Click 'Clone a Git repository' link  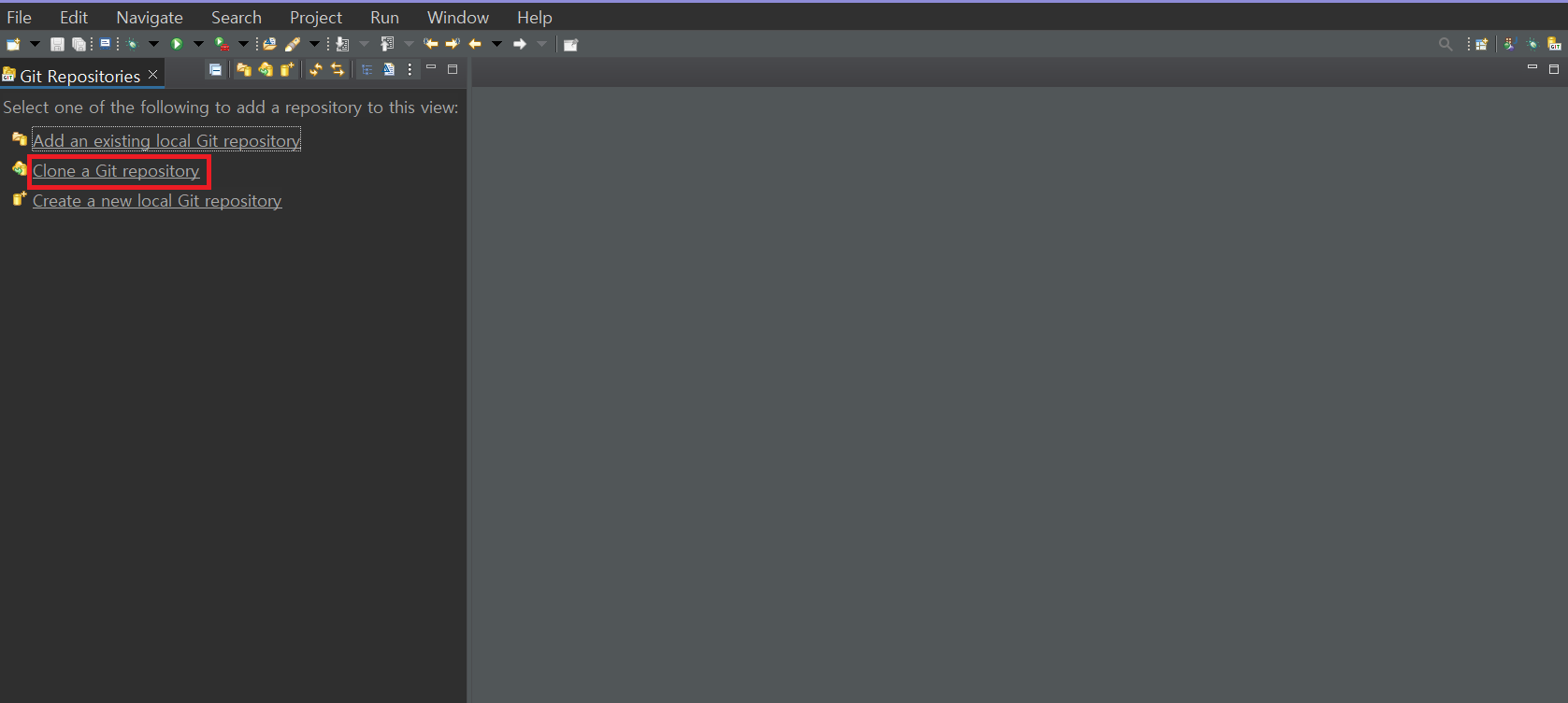pyautogui.click(x=116, y=171)
